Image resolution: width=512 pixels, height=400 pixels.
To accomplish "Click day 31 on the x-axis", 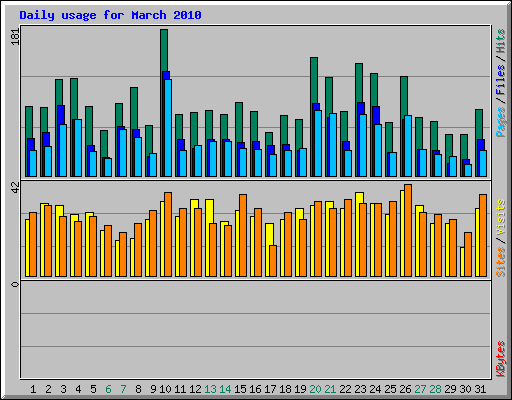I will coord(480,389).
